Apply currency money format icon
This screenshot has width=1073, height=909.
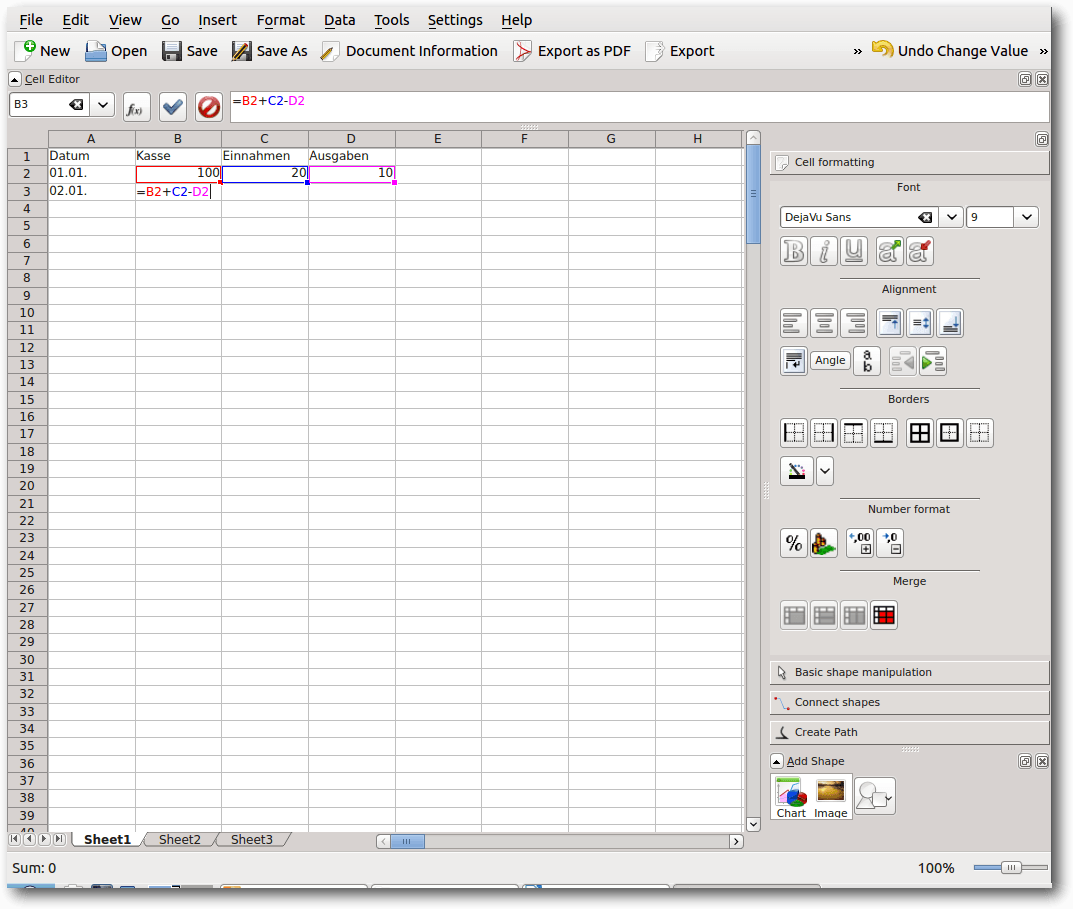point(824,543)
